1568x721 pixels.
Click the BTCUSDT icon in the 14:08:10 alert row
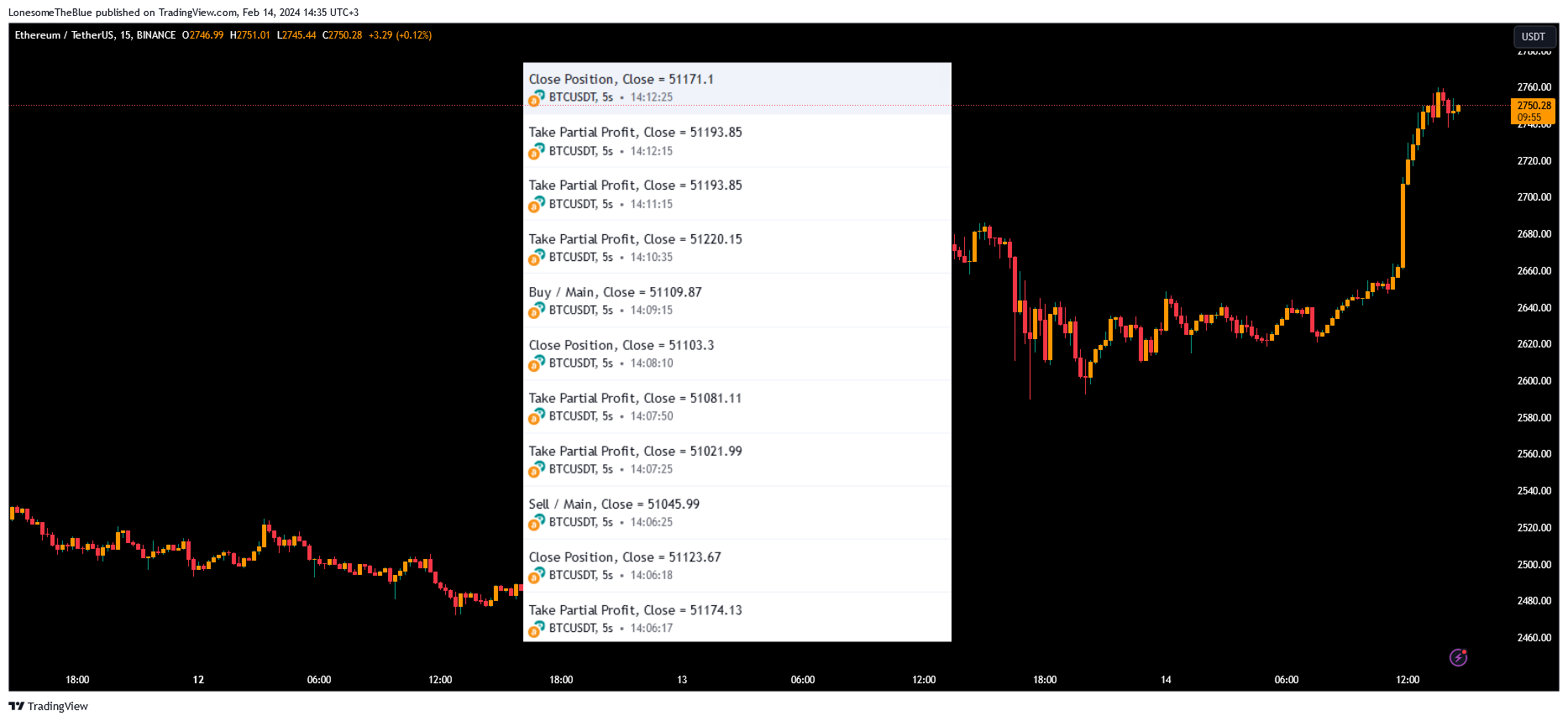click(x=536, y=363)
